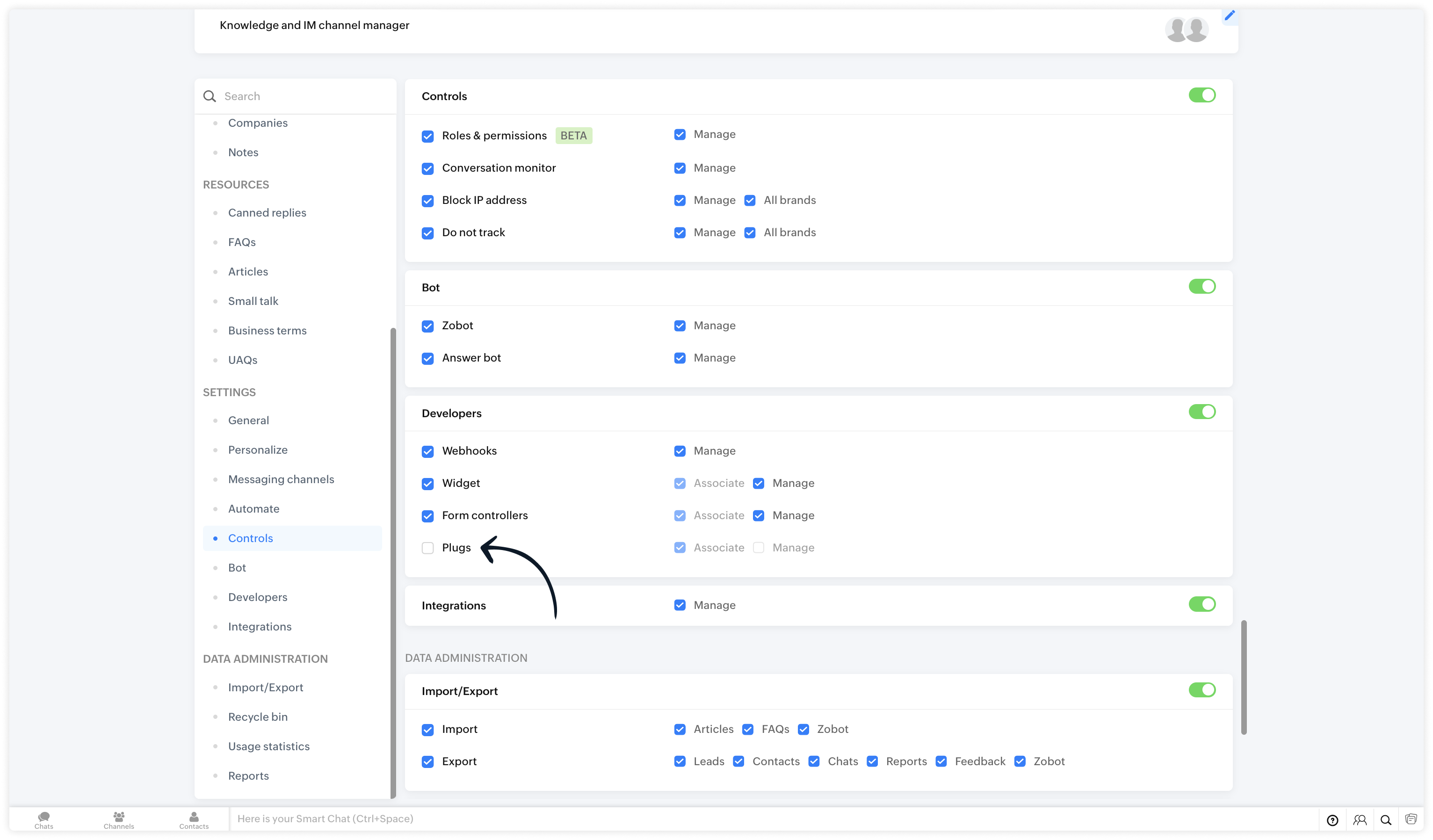1433x840 pixels.
Task: Turn off the Bot section toggle
Action: [1201, 287]
